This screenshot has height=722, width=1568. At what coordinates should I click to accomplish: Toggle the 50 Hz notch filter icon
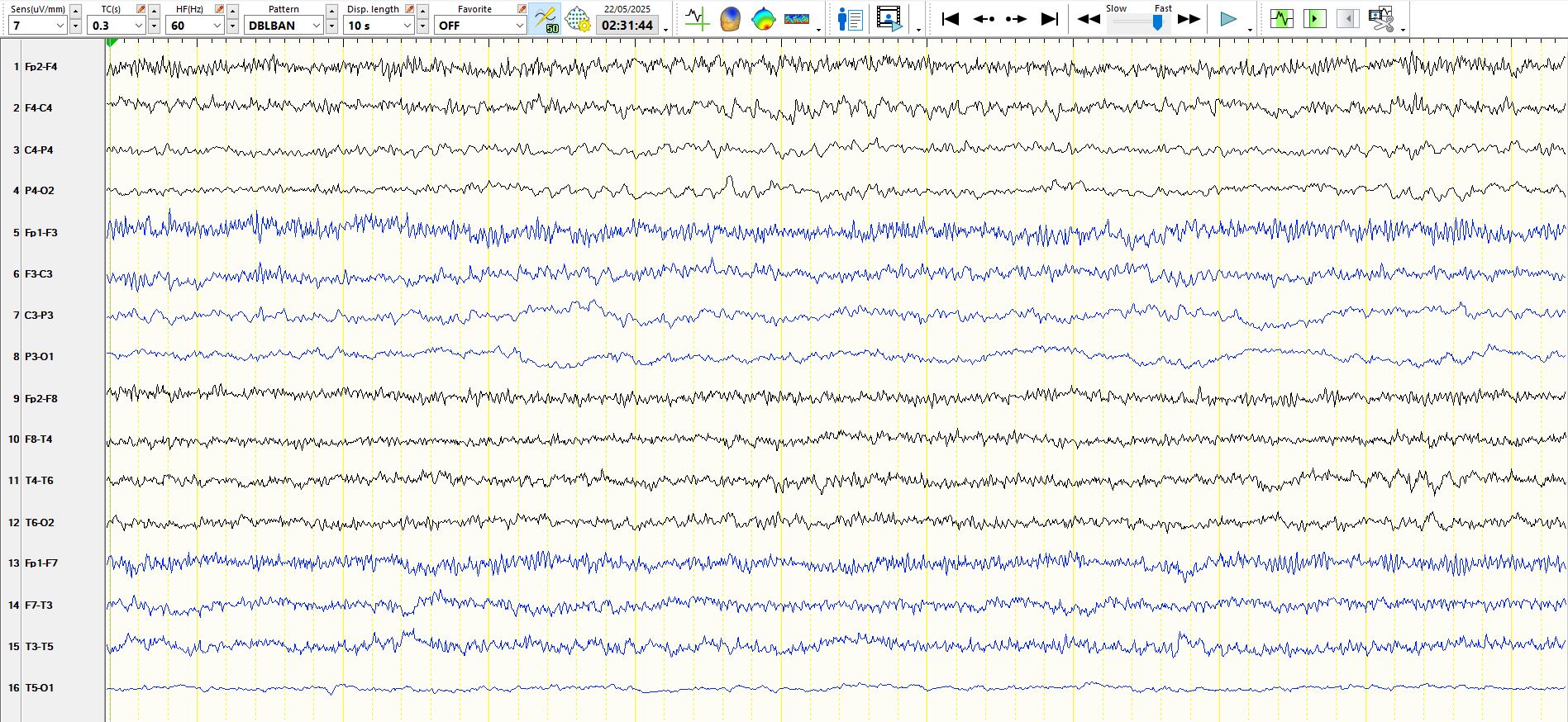(x=545, y=18)
